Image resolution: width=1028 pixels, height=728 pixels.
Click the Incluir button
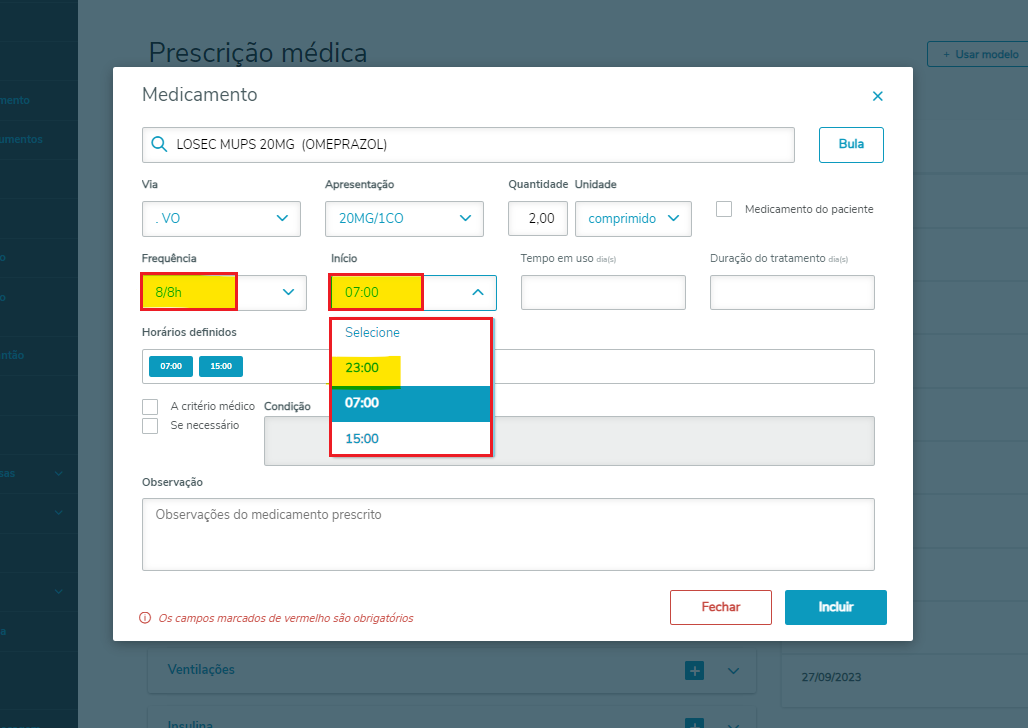835,607
